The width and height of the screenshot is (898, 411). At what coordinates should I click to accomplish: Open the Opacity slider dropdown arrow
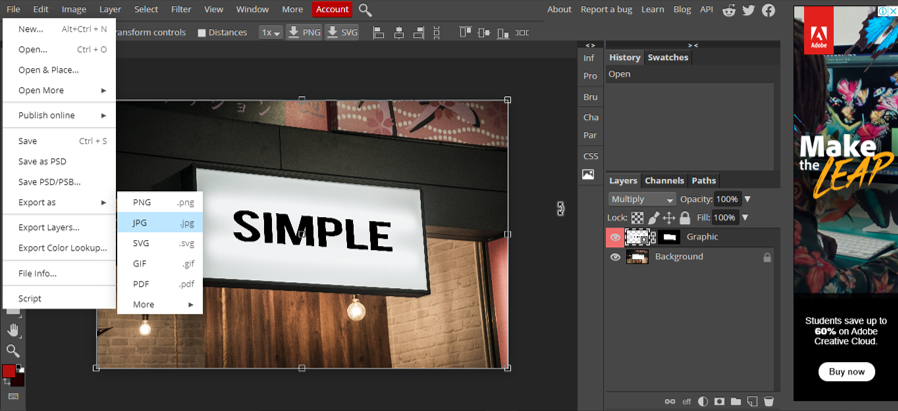point(747,199)
